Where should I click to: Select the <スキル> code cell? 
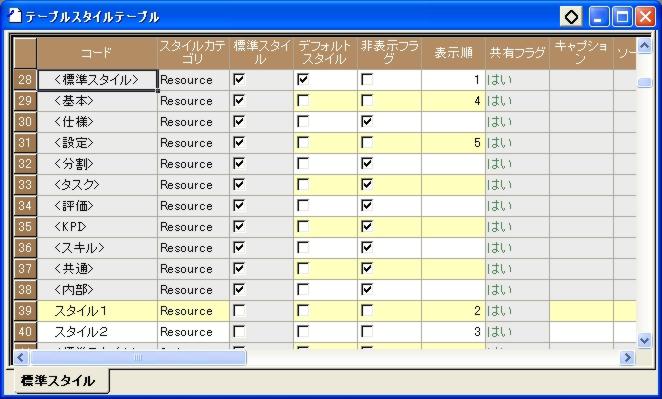click(97, 248)
